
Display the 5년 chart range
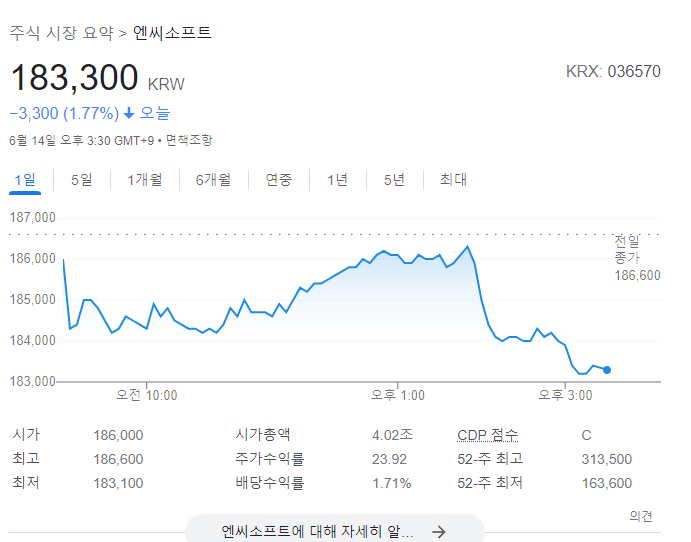coord(393,180)
